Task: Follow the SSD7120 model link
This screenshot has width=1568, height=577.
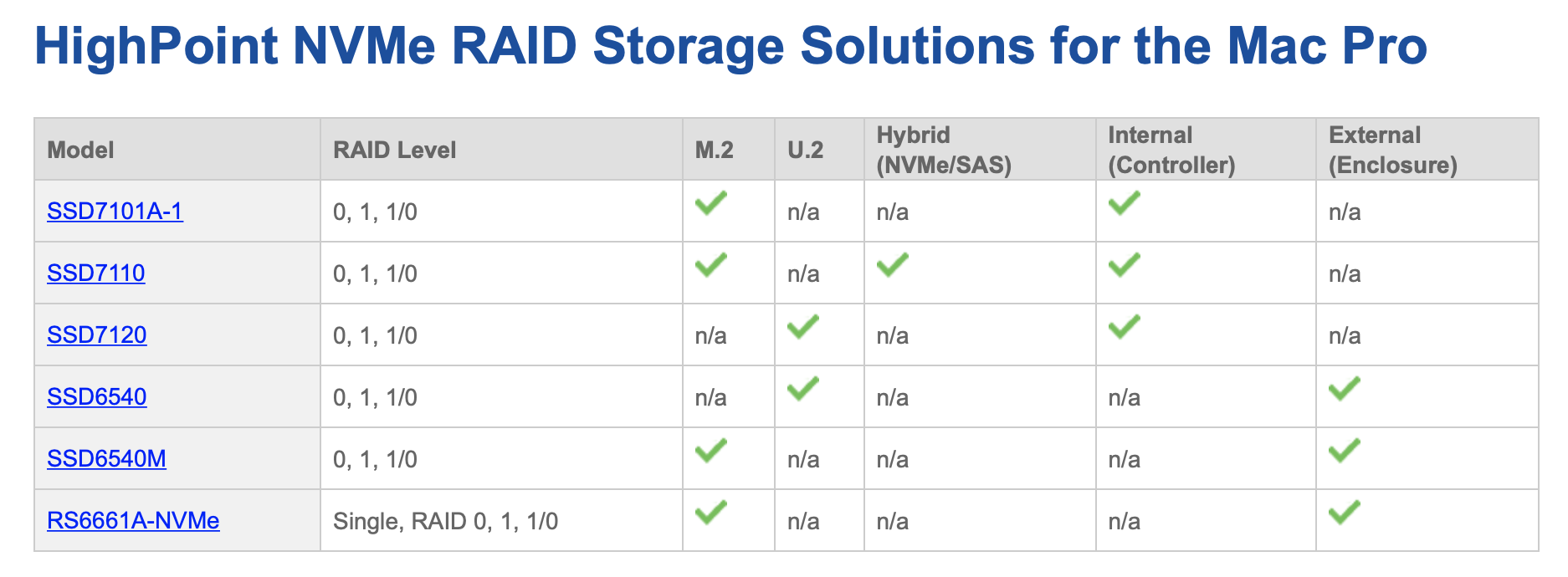Action: coord(97,335)
